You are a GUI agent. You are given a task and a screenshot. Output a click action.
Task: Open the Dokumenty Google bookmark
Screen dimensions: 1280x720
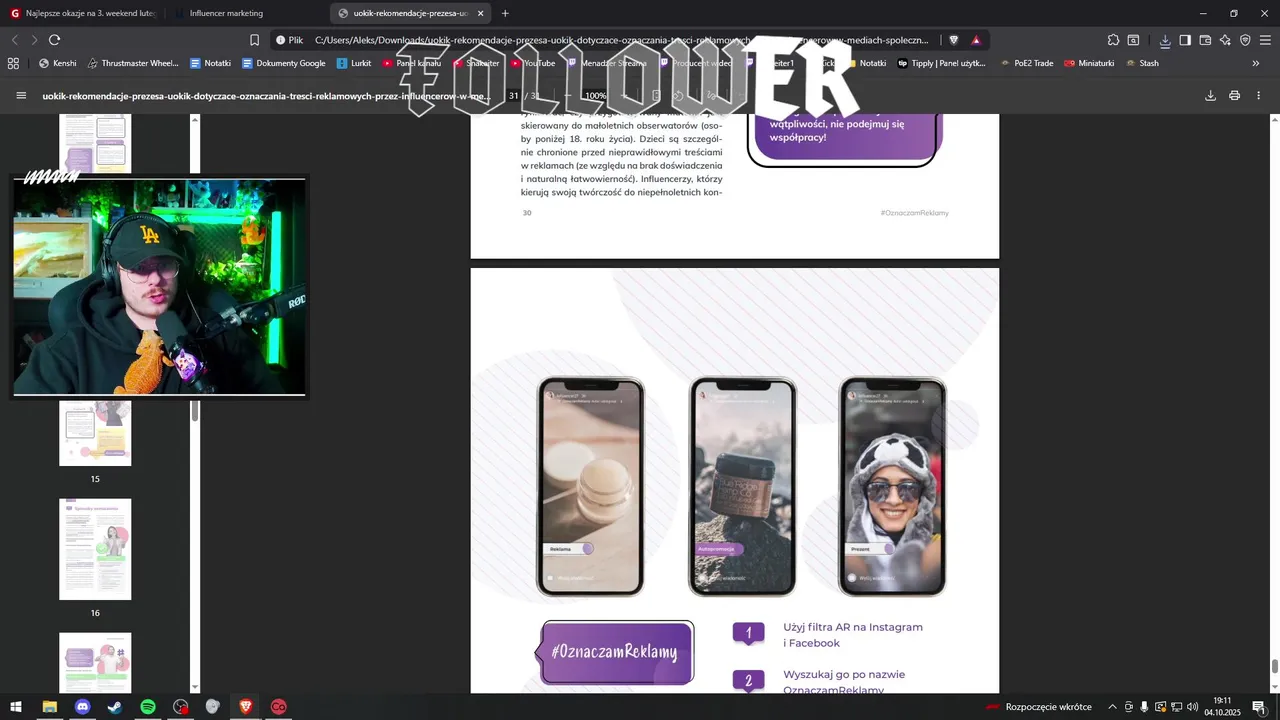coord(284,63)
